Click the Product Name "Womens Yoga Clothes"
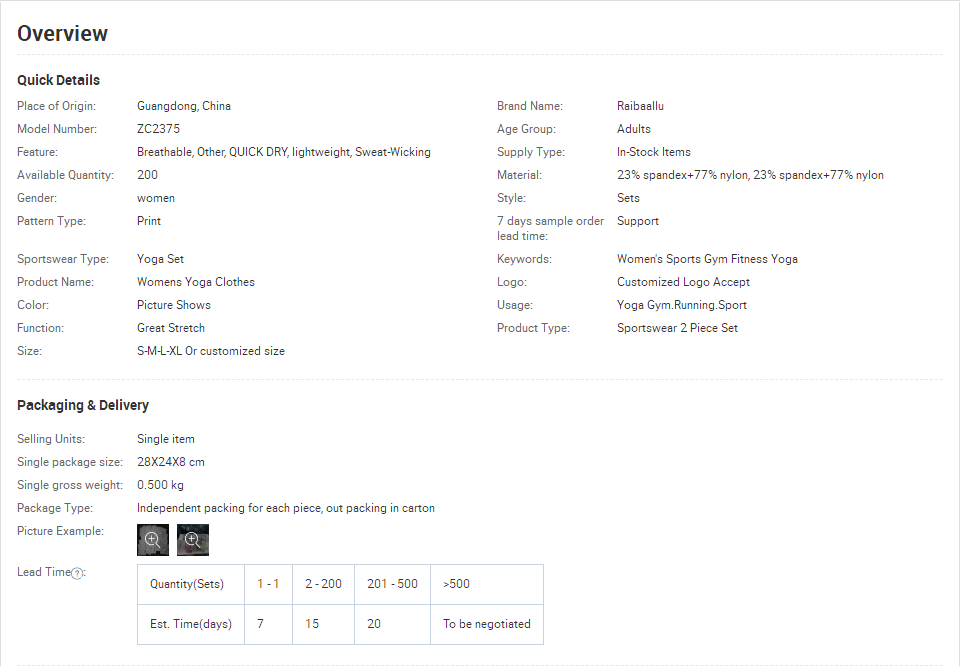The width and height of the screenshot is (960, 666). (x=196, y=282)
